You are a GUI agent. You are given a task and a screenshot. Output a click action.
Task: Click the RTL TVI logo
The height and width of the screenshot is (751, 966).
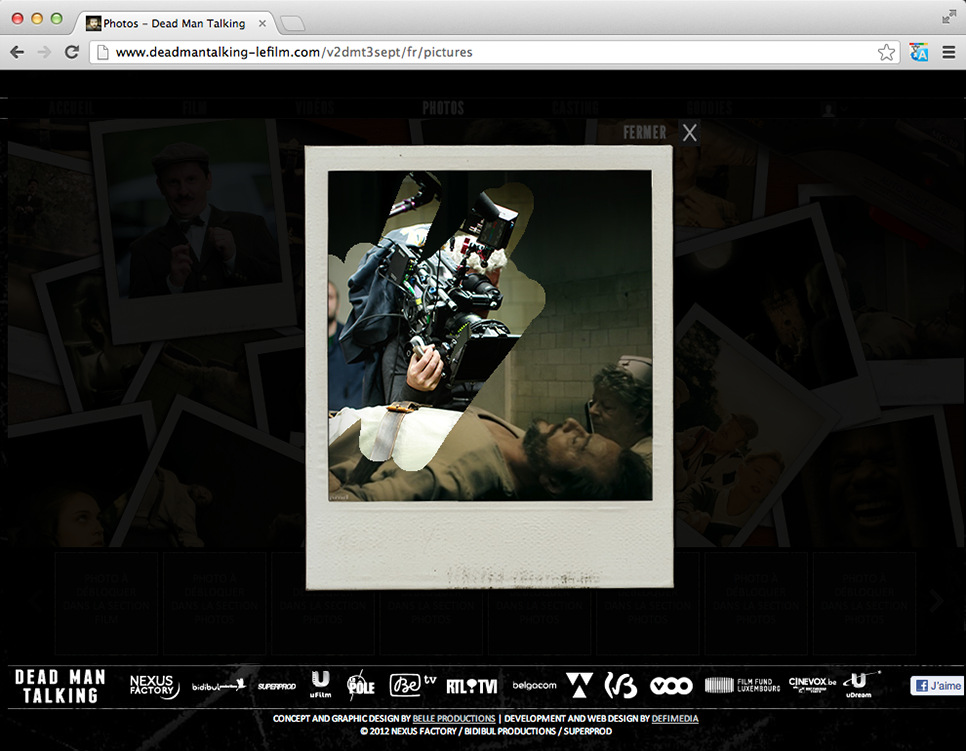[x=471, y=686]
